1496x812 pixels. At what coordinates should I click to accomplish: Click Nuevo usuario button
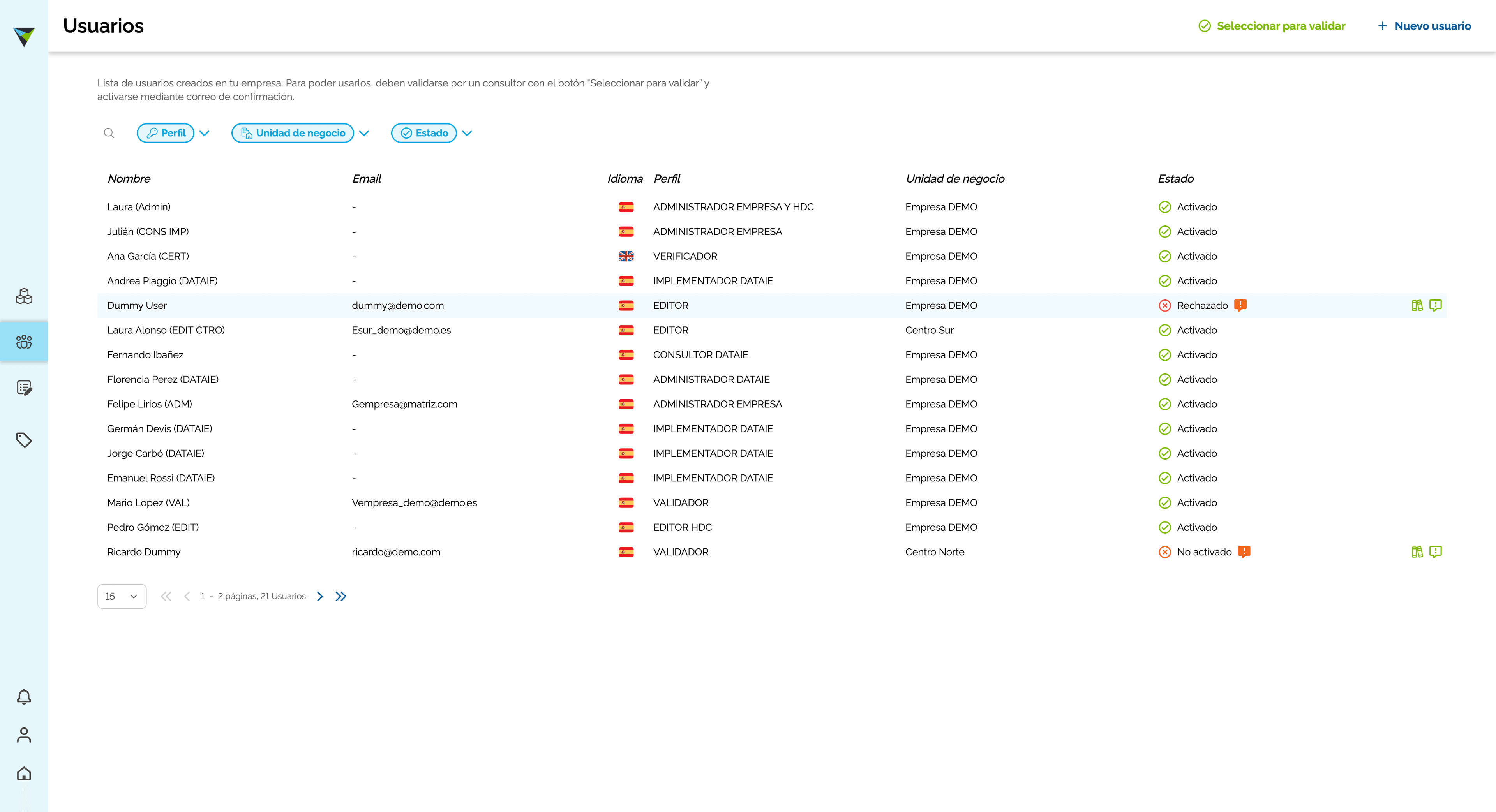pos(1424,26)
